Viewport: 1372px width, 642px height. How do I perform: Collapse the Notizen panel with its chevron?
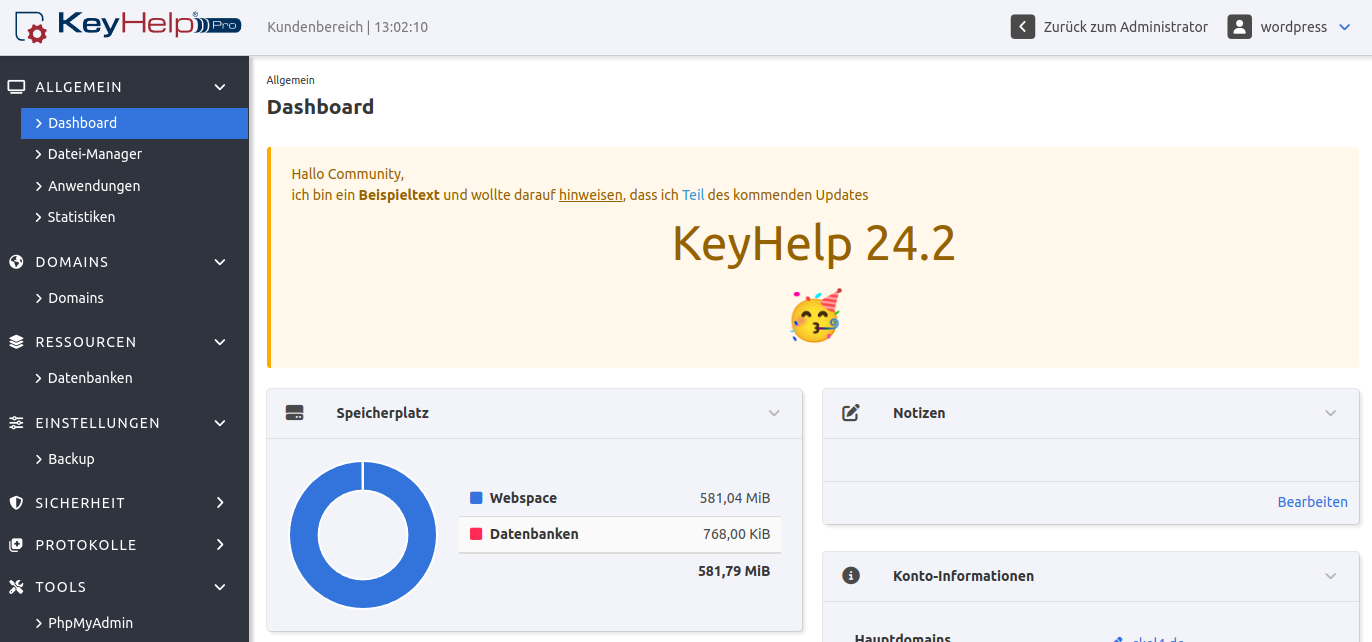tap(1330, 413)
